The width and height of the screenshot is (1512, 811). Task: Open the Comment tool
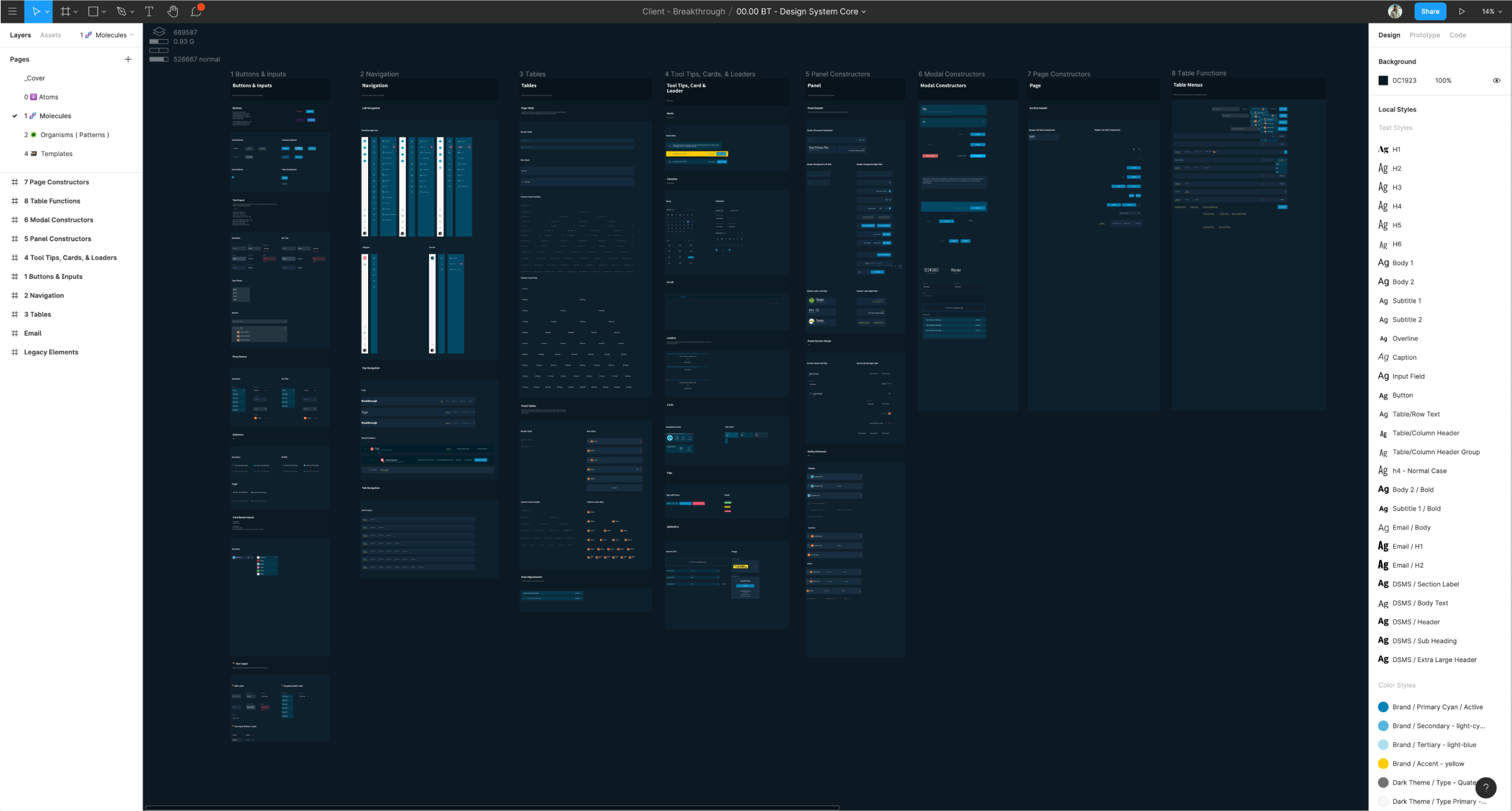click(196, 11)
